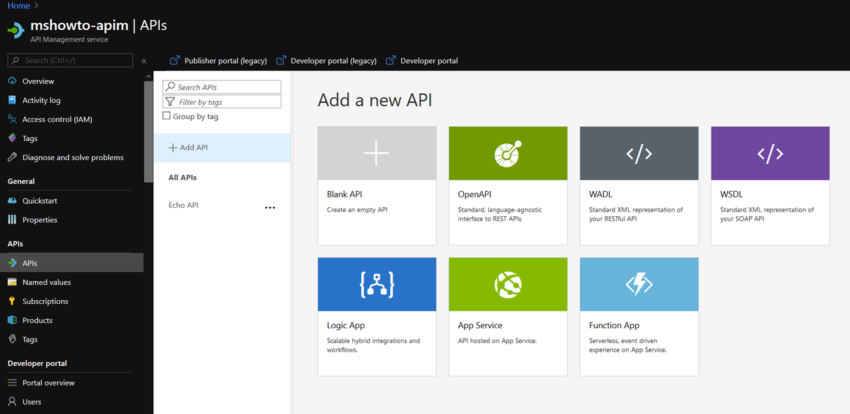Image resolution: width=850 pixels, height=414 pixels.
Task: Click the Blank API plus icon
Action: coord(376,153)
